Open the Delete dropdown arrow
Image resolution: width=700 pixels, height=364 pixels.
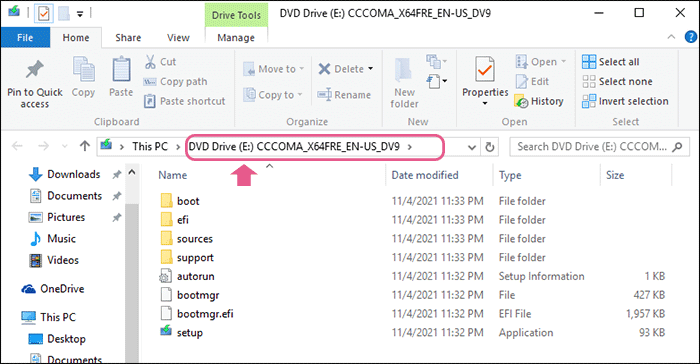coord(371,69)
